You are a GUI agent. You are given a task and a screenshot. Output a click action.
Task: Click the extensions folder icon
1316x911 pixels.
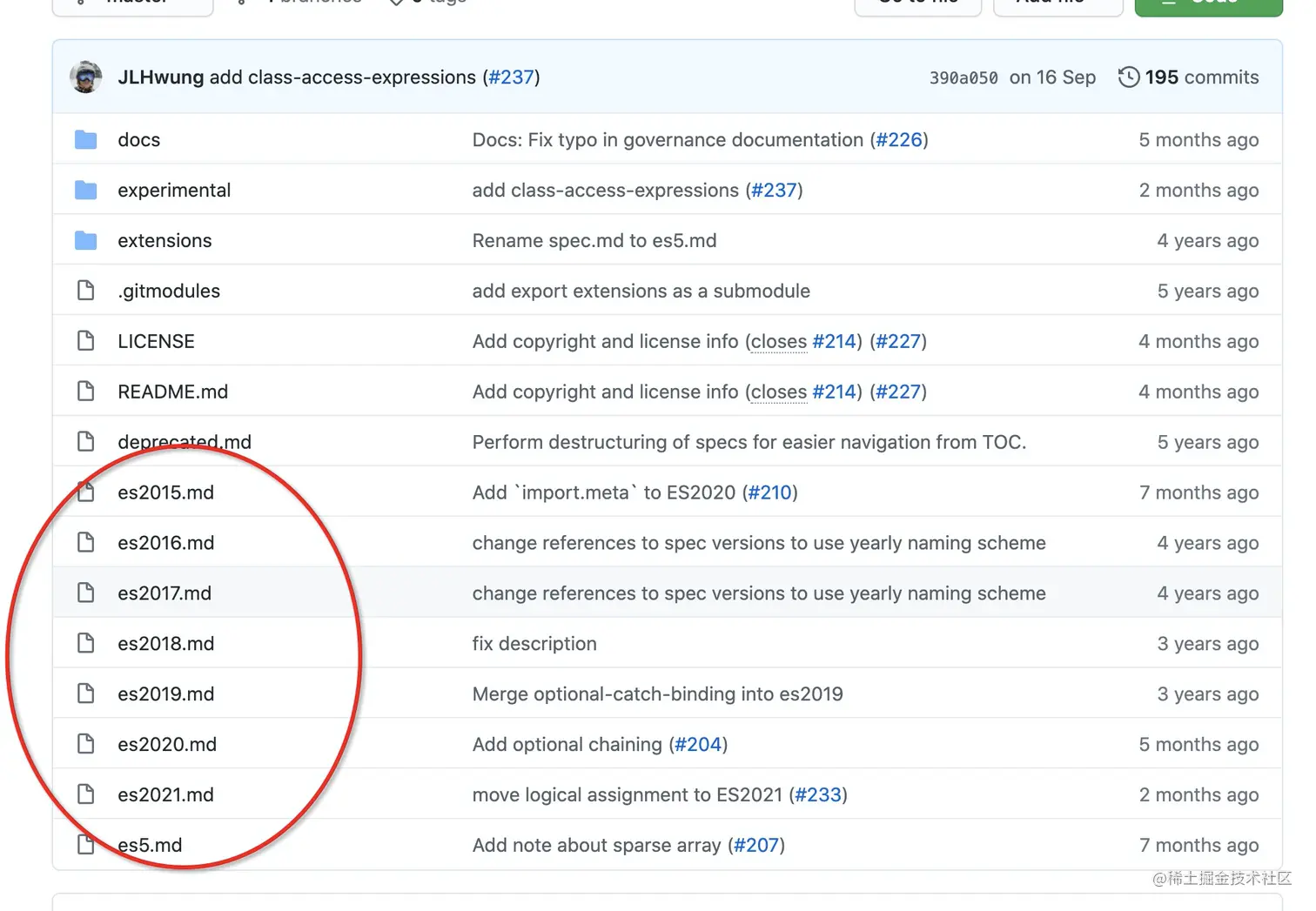tap(85, 240)
